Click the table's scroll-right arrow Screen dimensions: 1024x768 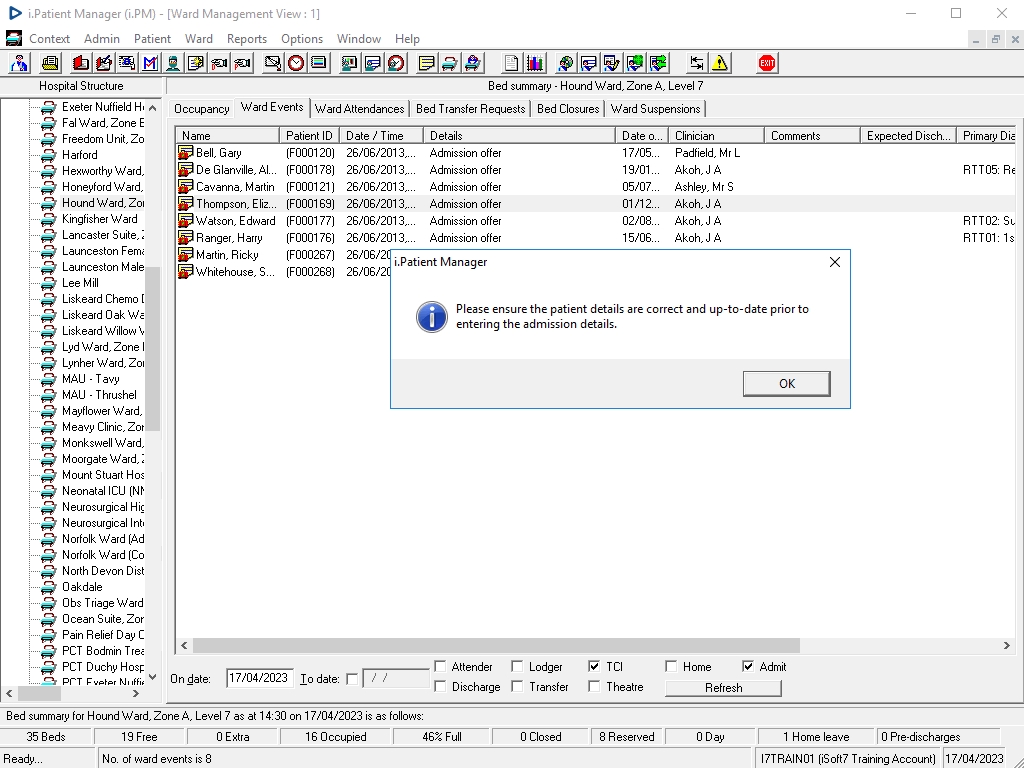1006,645
